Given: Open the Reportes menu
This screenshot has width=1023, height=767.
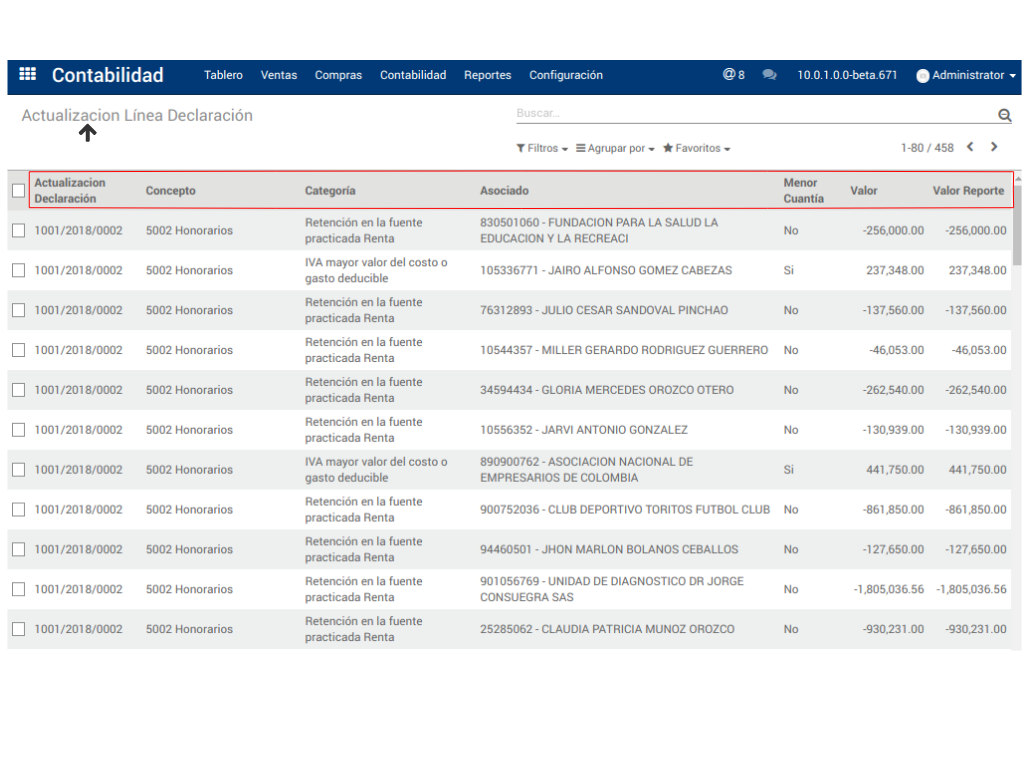Looking at the screenshot, I should point(487,75).
